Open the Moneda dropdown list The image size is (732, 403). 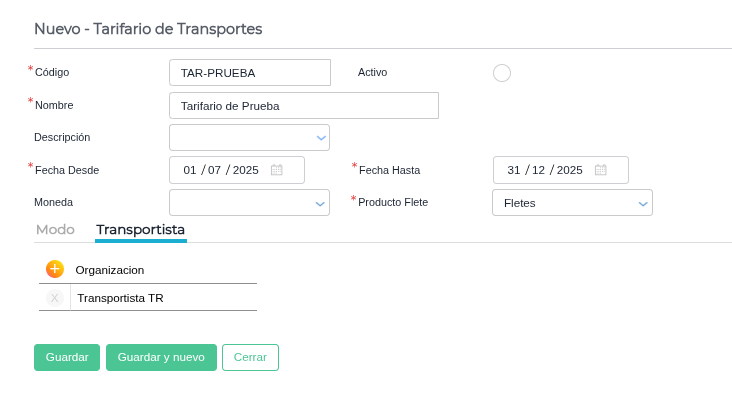[321, 203]
